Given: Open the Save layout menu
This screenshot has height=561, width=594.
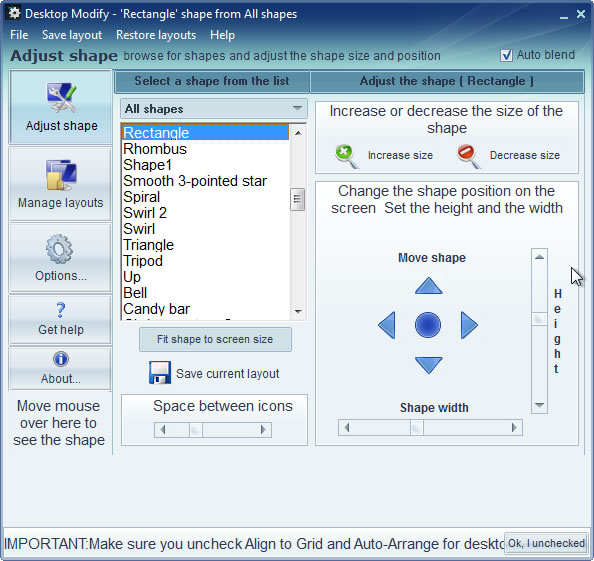Looking at the screenshot, I should (x=72, y=35).
